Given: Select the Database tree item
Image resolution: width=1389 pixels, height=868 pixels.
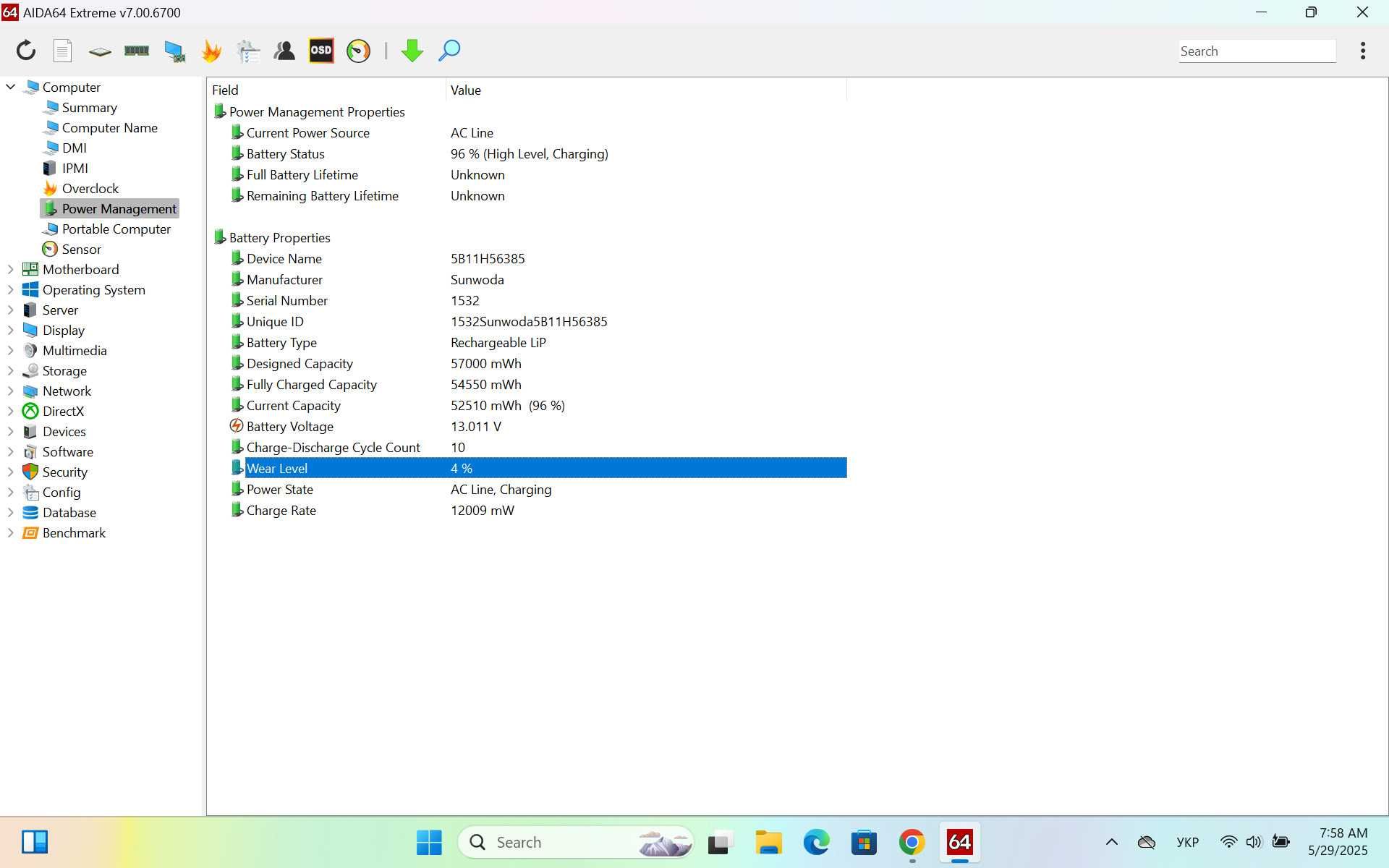Looking at the screenshot, I should 69,512.
